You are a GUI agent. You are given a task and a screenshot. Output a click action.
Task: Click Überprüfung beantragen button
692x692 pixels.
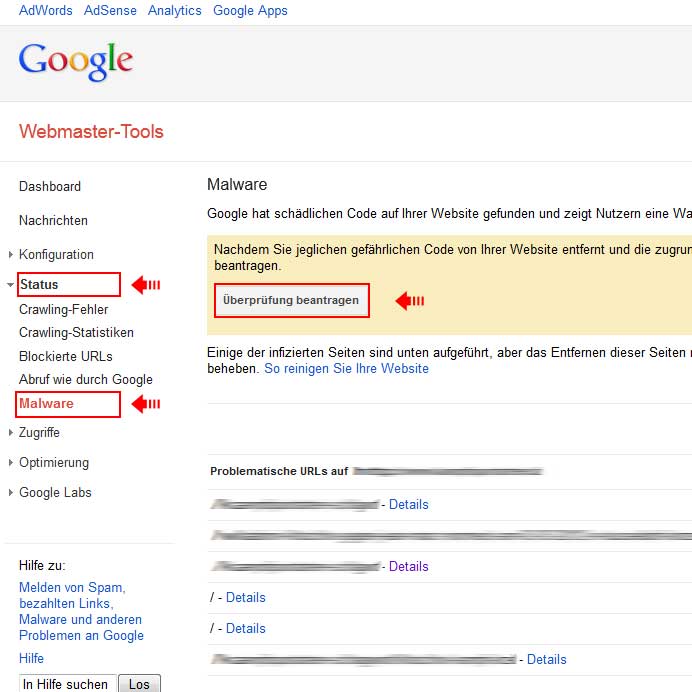pos(291,300)
